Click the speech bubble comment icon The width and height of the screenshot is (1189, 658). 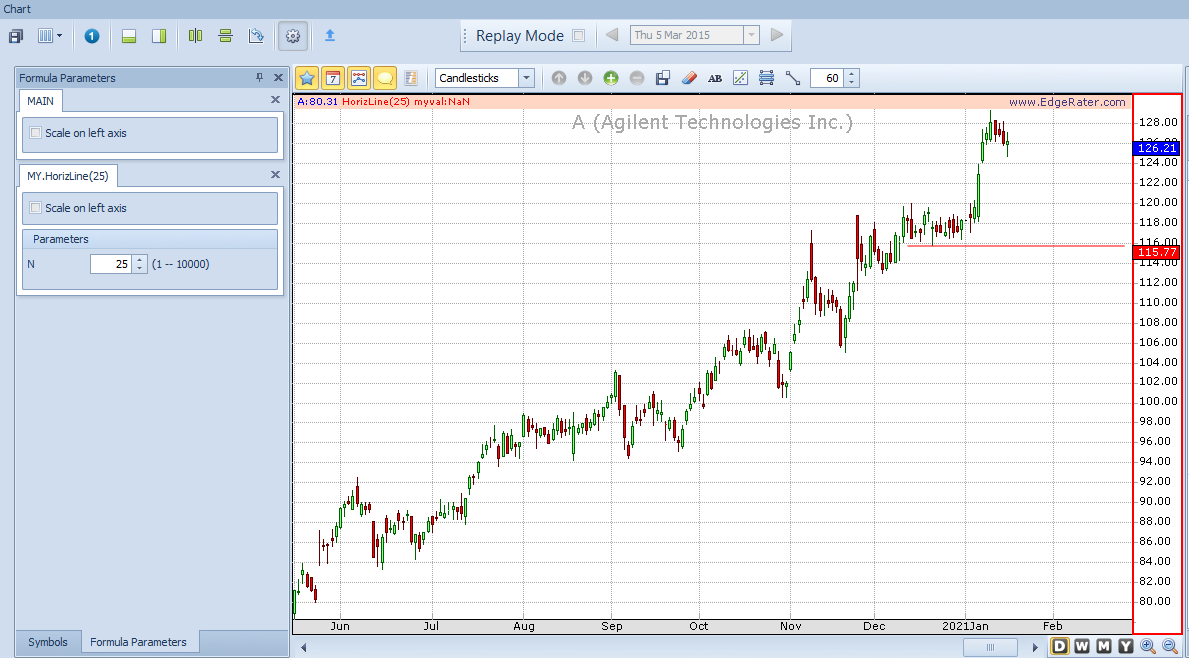385,77
